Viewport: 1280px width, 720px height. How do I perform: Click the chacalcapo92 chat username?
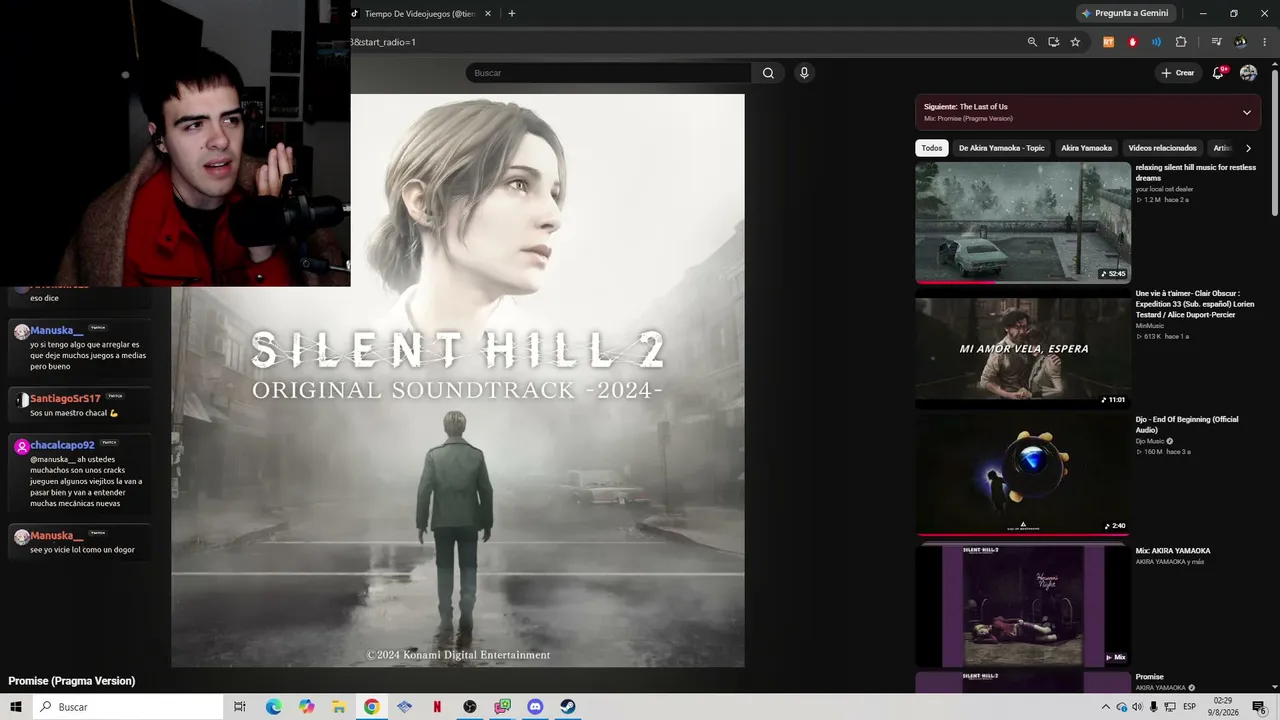coord(62,445)
